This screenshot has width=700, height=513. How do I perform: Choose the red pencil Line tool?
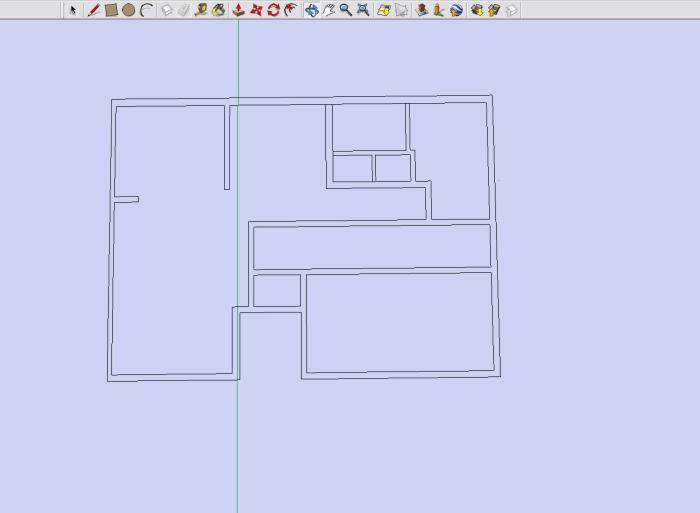coord(94,10)
